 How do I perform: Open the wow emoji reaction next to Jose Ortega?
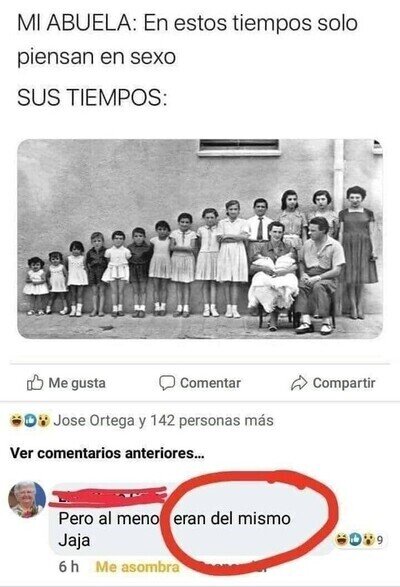click(x=44, y=420)
